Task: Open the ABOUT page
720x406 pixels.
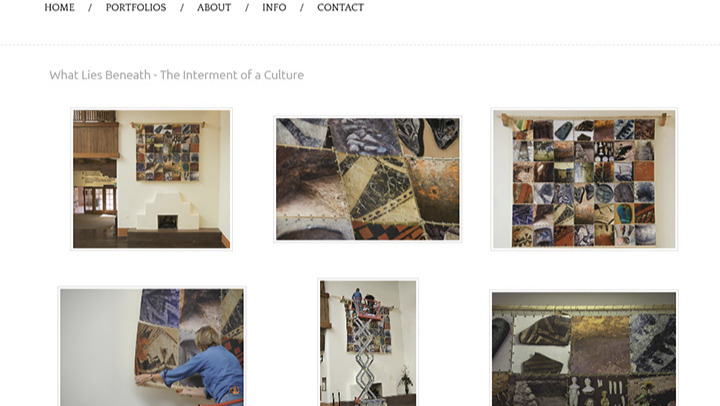Action: pos(214,7)
